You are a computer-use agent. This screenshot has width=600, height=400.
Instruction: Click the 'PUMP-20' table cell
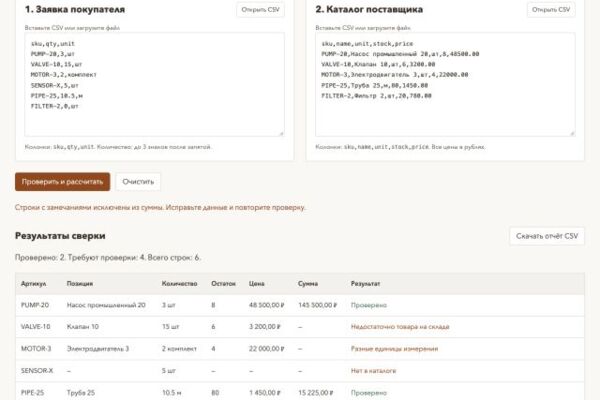pyautogui.click(x=35, y=305)
